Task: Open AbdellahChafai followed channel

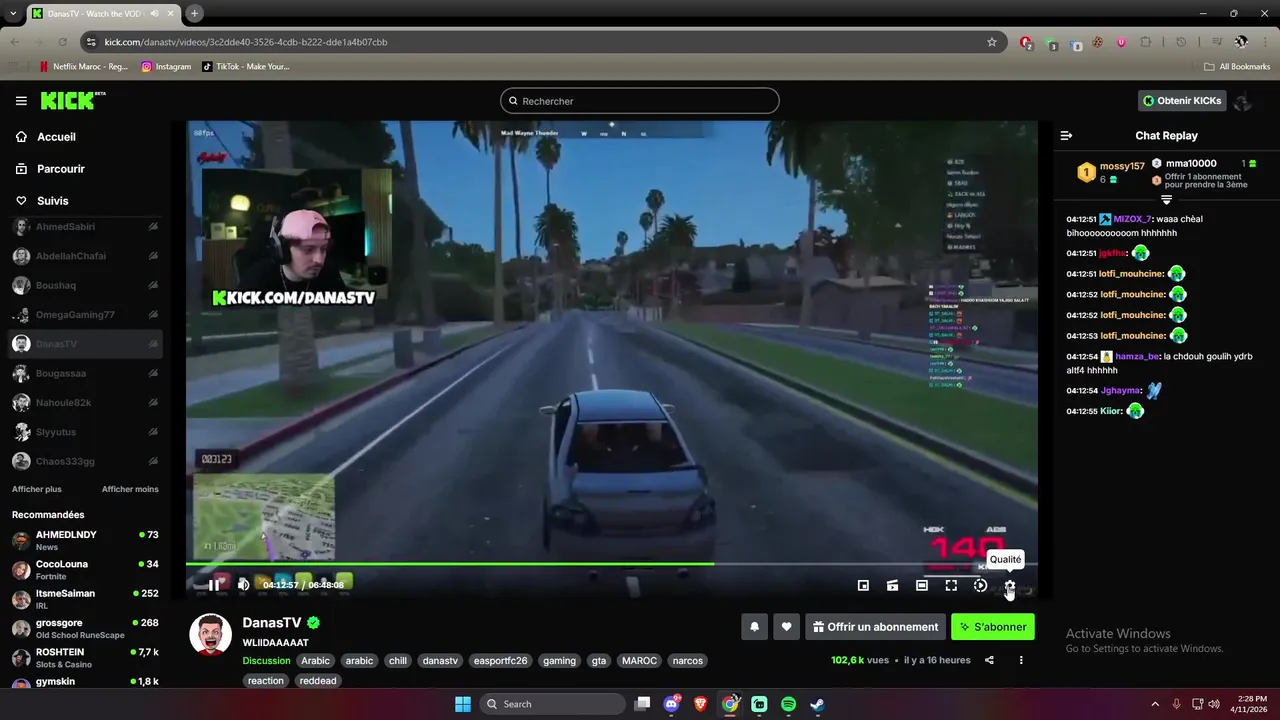Action: coord(85,256)
